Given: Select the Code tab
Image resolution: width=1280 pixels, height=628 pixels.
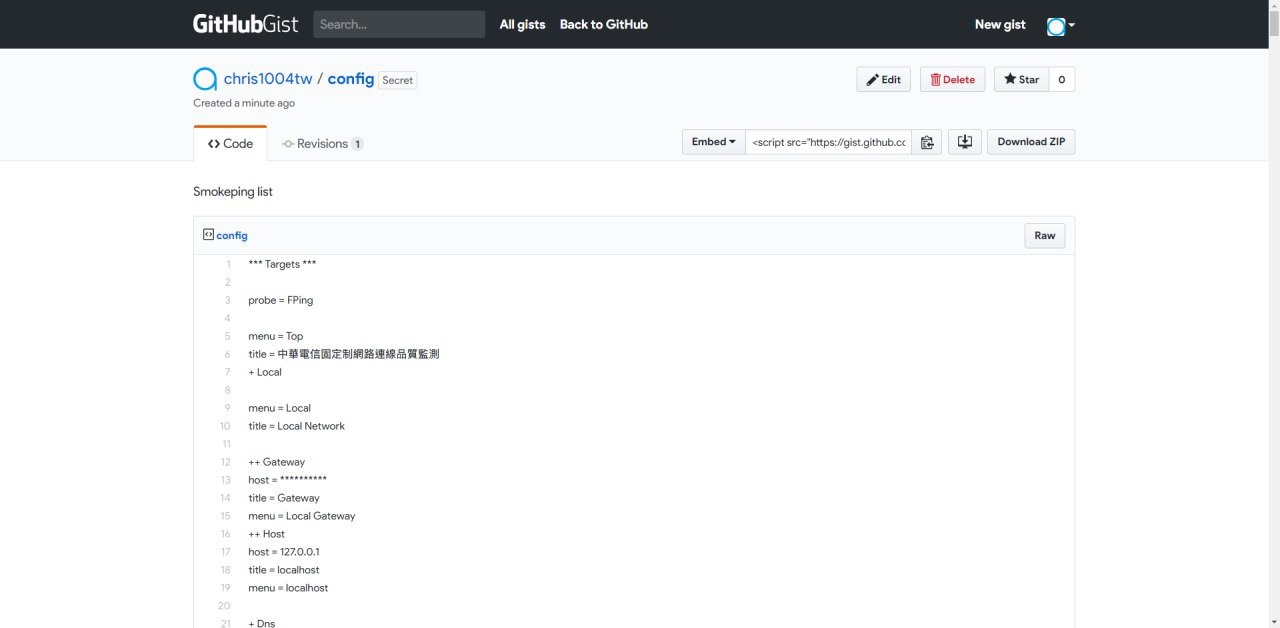Looking at the screenshot, I should click(230, 144).
